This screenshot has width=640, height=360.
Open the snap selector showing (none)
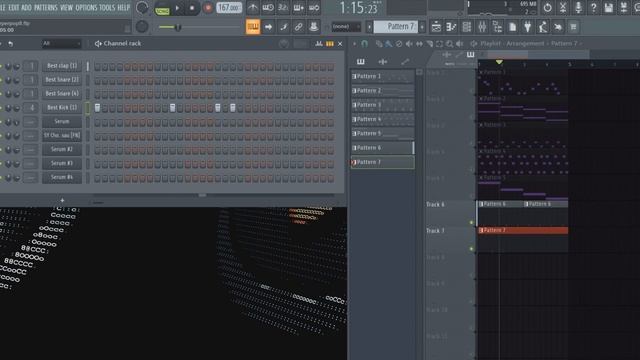346,27
